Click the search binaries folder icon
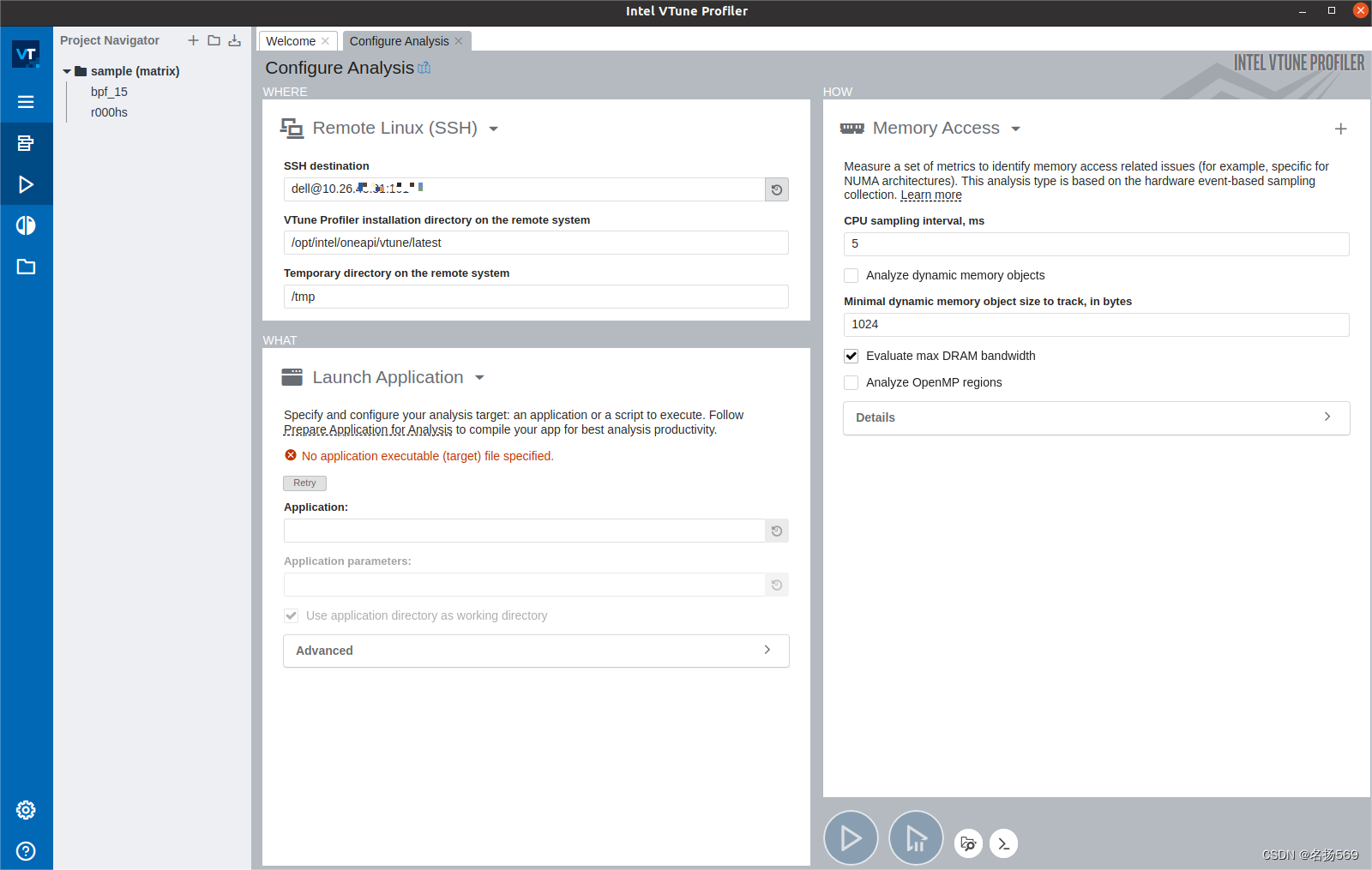1372x870 pixels. (968, 843)
